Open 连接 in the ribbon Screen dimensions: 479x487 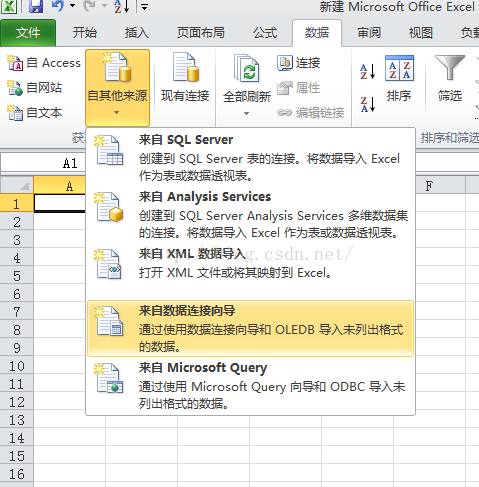coord(299,63)
